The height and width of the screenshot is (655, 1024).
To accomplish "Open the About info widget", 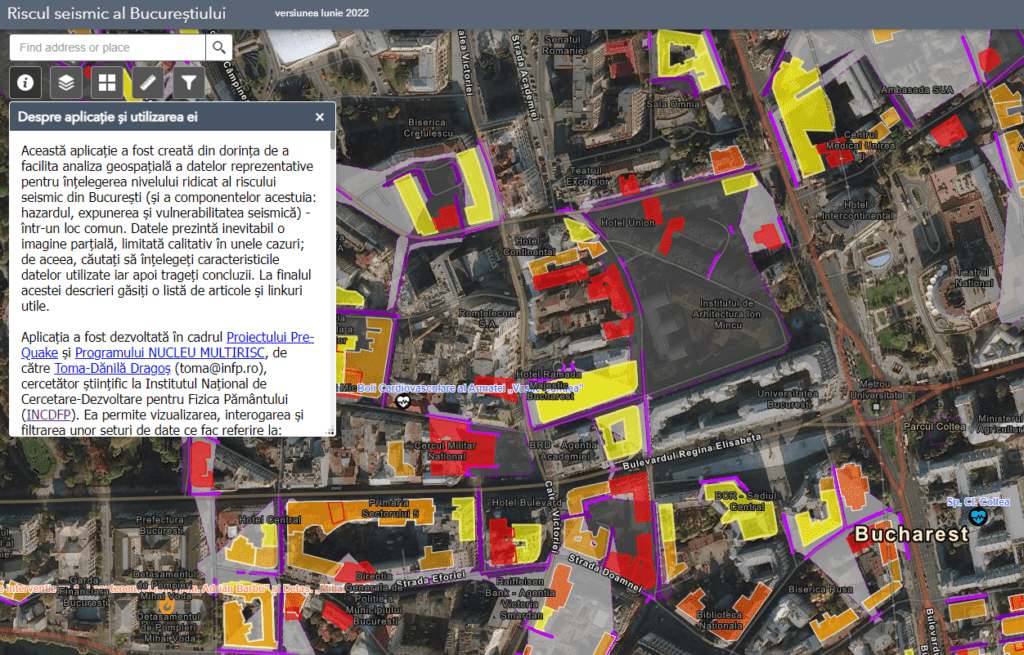I will click(26, 83).
